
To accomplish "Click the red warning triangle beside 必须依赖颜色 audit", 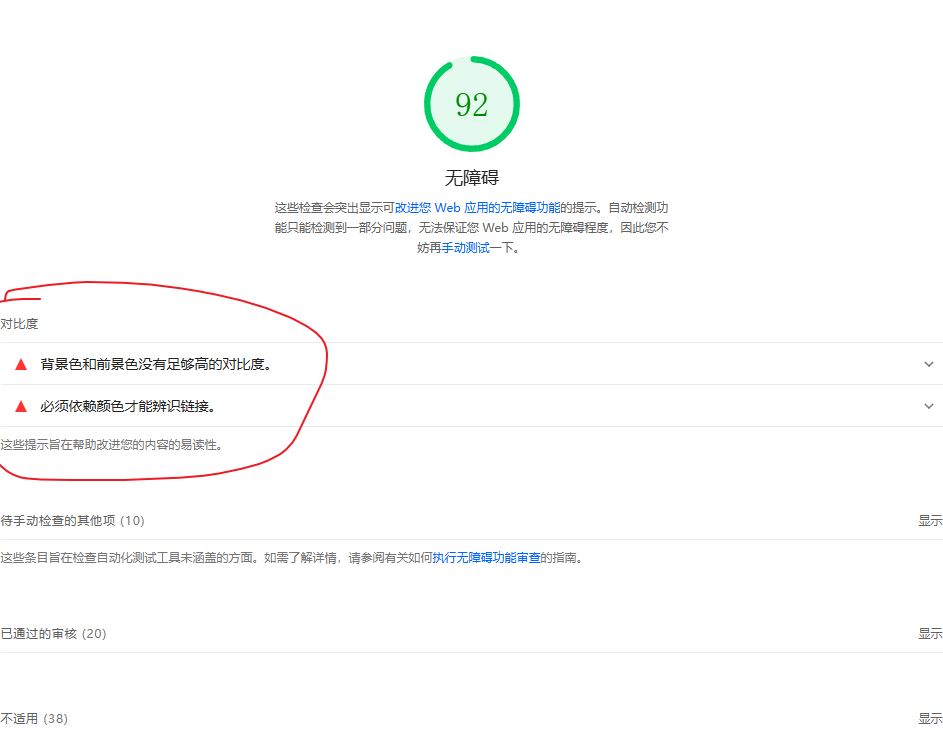I will [21, 406].
